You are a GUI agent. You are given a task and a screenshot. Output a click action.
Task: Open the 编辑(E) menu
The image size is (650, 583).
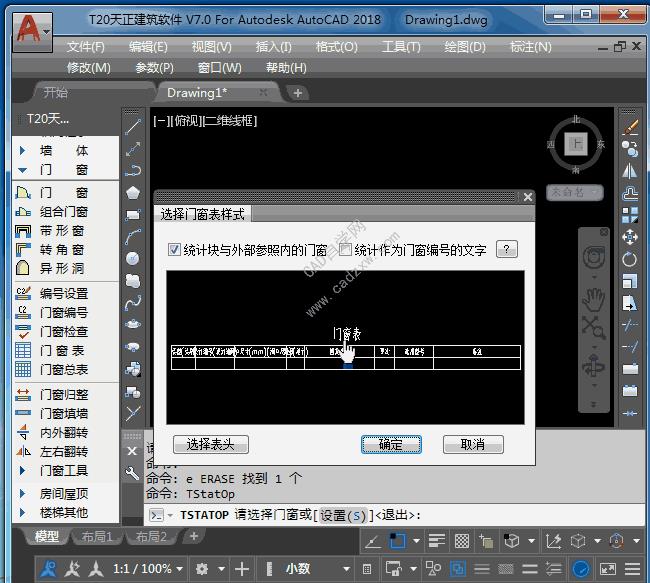click(x=148, y=47)
